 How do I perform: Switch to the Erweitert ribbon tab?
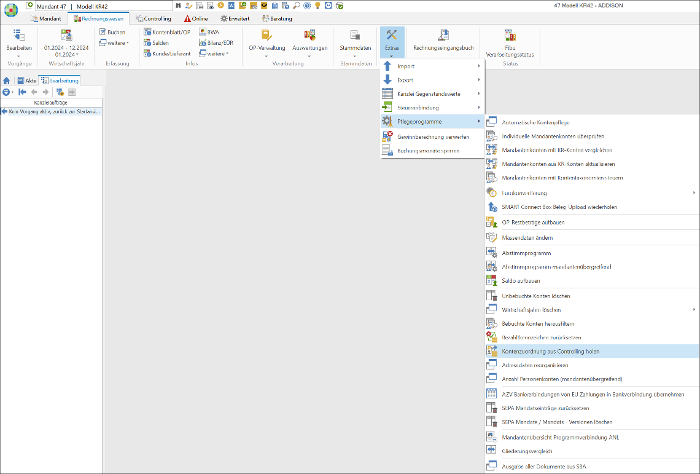click(235, 19)
